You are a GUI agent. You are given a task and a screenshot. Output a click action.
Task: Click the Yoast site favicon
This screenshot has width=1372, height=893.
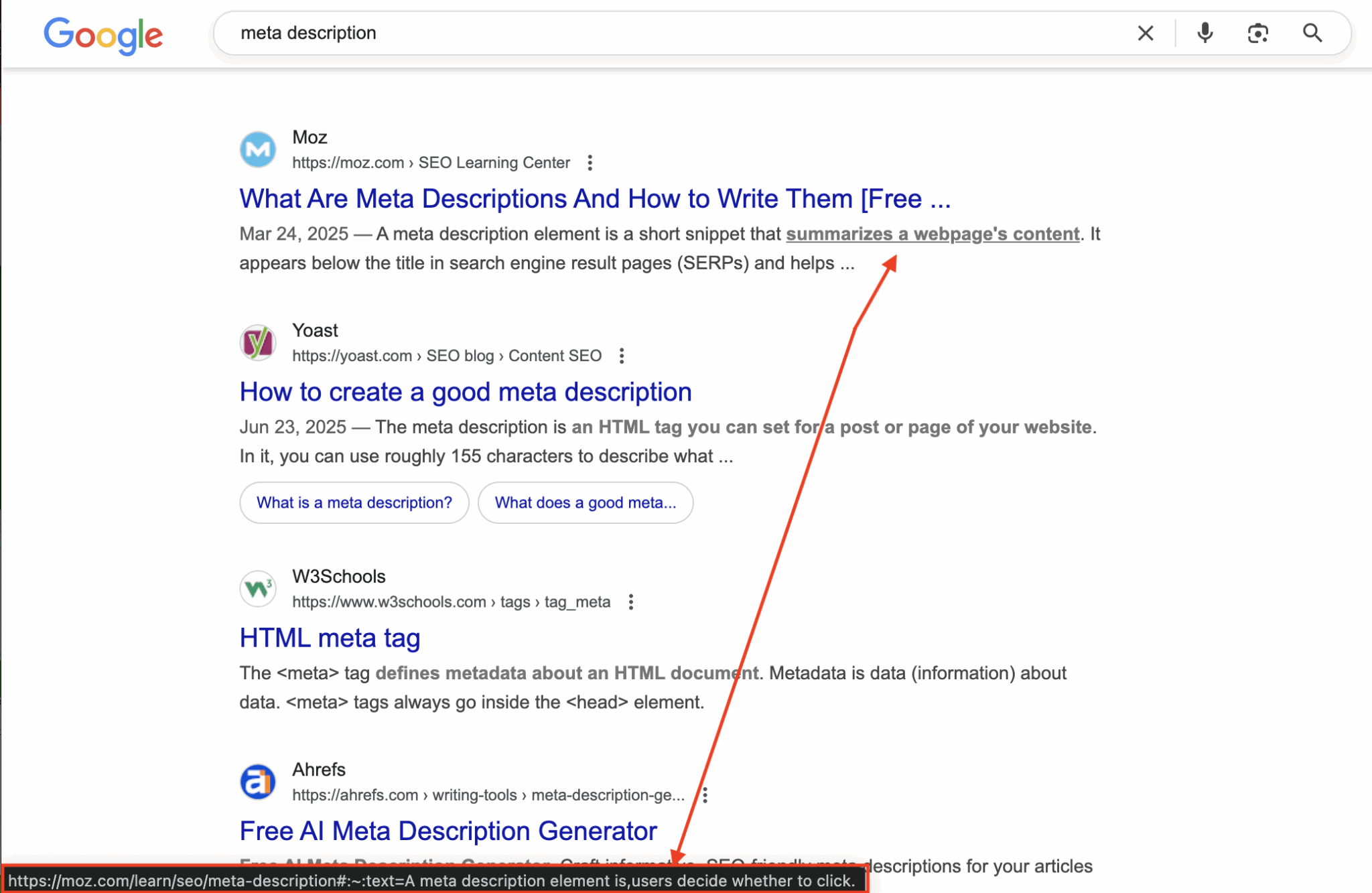point(257,342)
